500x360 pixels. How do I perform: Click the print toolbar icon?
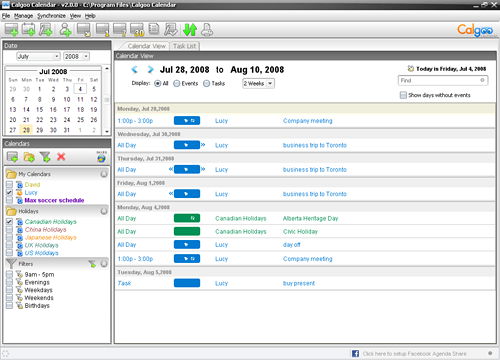207,30
